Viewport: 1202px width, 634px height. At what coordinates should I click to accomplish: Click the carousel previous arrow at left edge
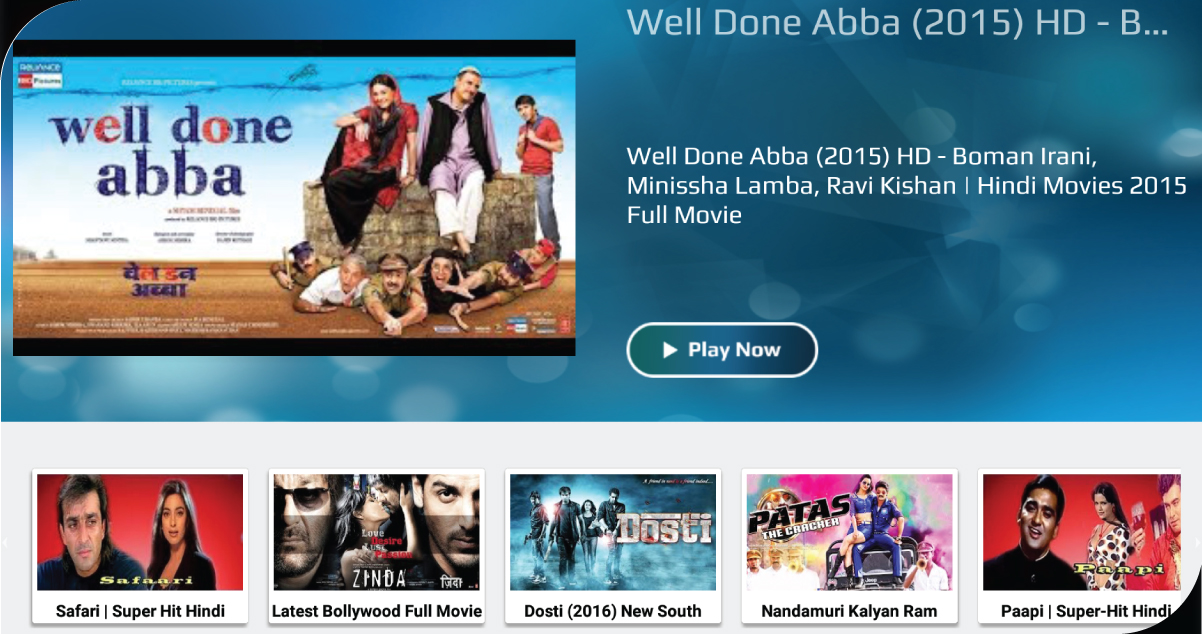coord(5,543)
